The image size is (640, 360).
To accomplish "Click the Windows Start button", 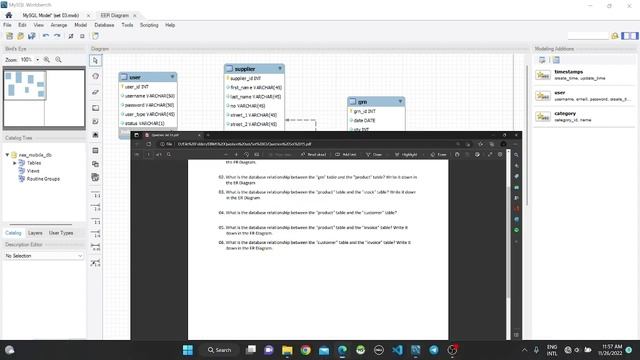I will click(188, 350).
